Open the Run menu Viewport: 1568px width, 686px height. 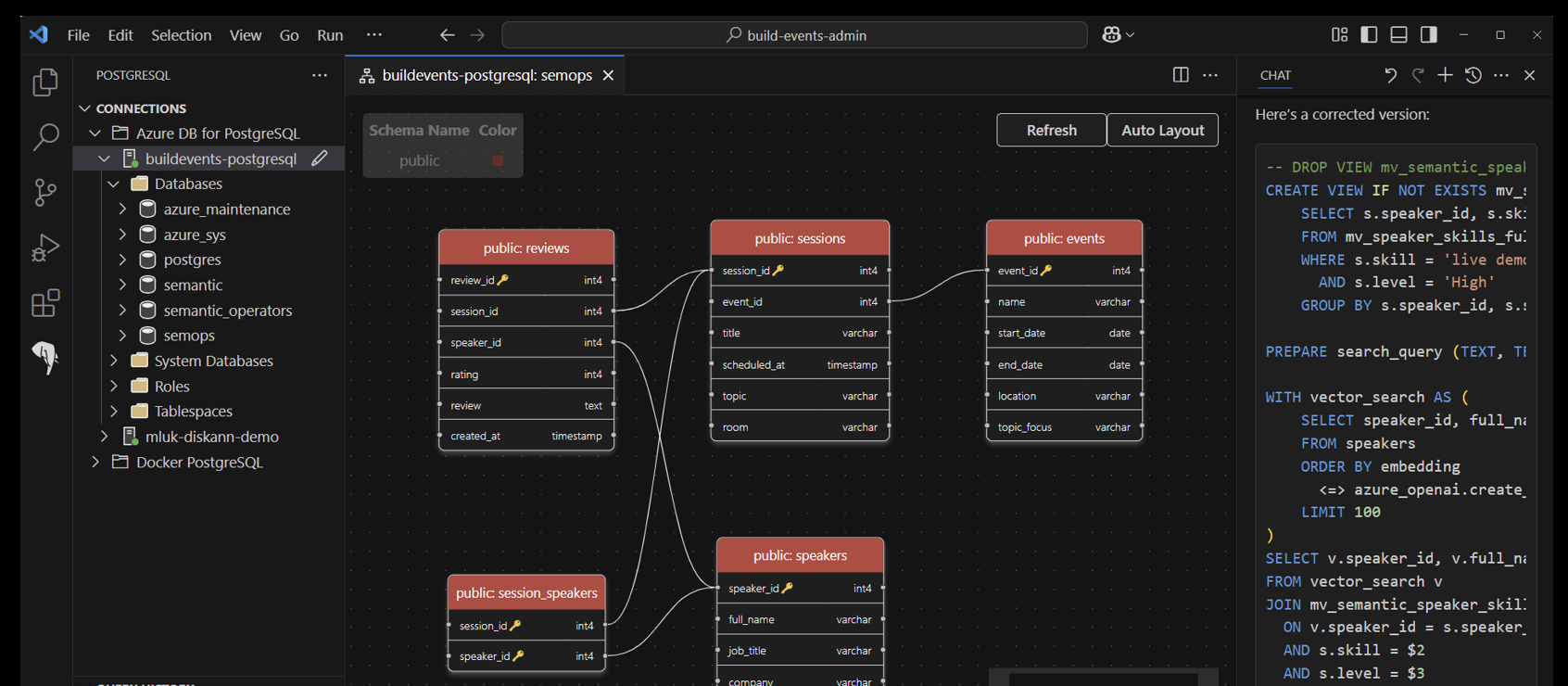(330, 35)
